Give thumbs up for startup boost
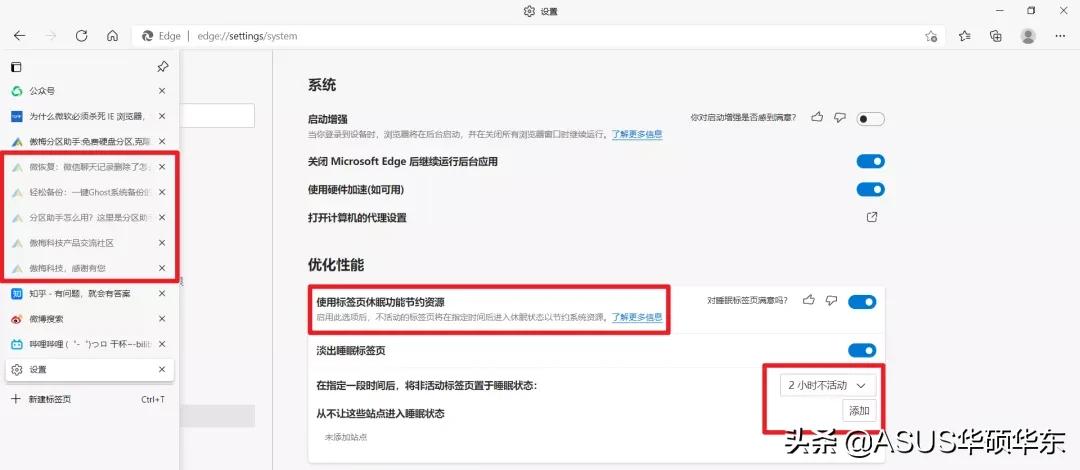 click(817, 118)
